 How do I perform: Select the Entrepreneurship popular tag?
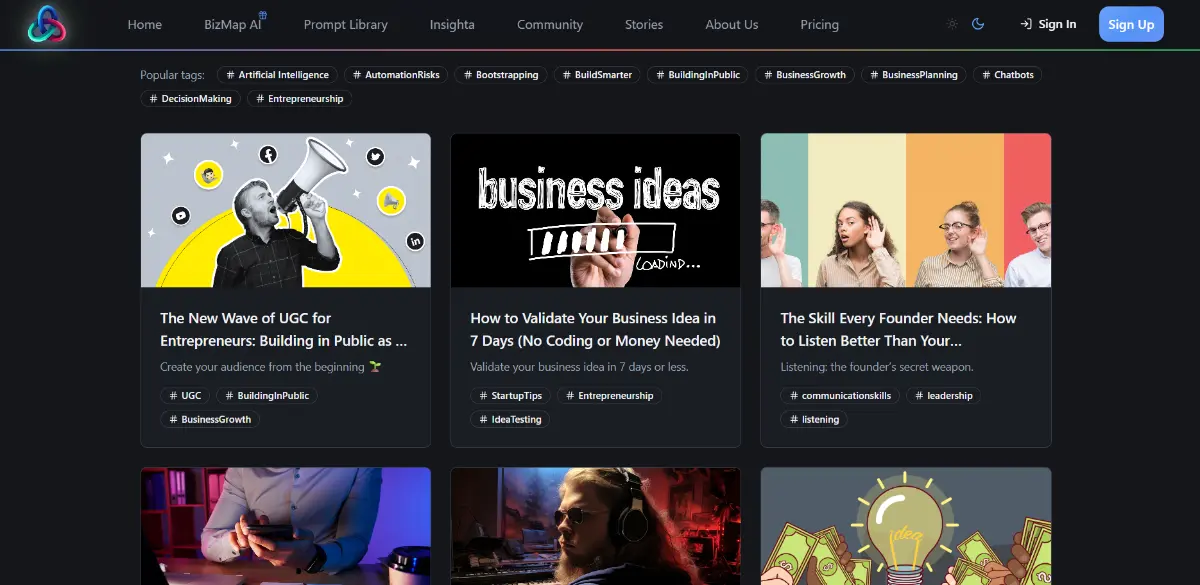click(299, 98)
